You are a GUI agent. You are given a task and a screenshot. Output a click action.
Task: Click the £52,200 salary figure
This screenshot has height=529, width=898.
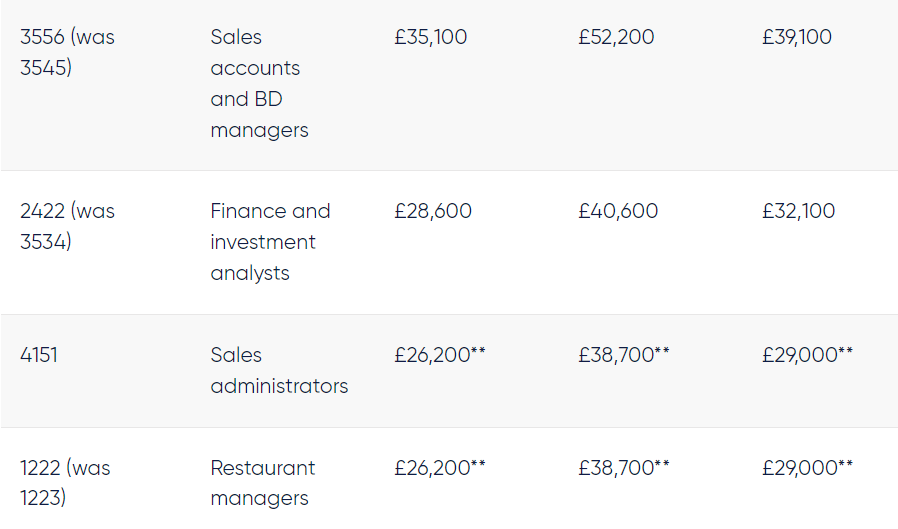(x=616, y=38)
